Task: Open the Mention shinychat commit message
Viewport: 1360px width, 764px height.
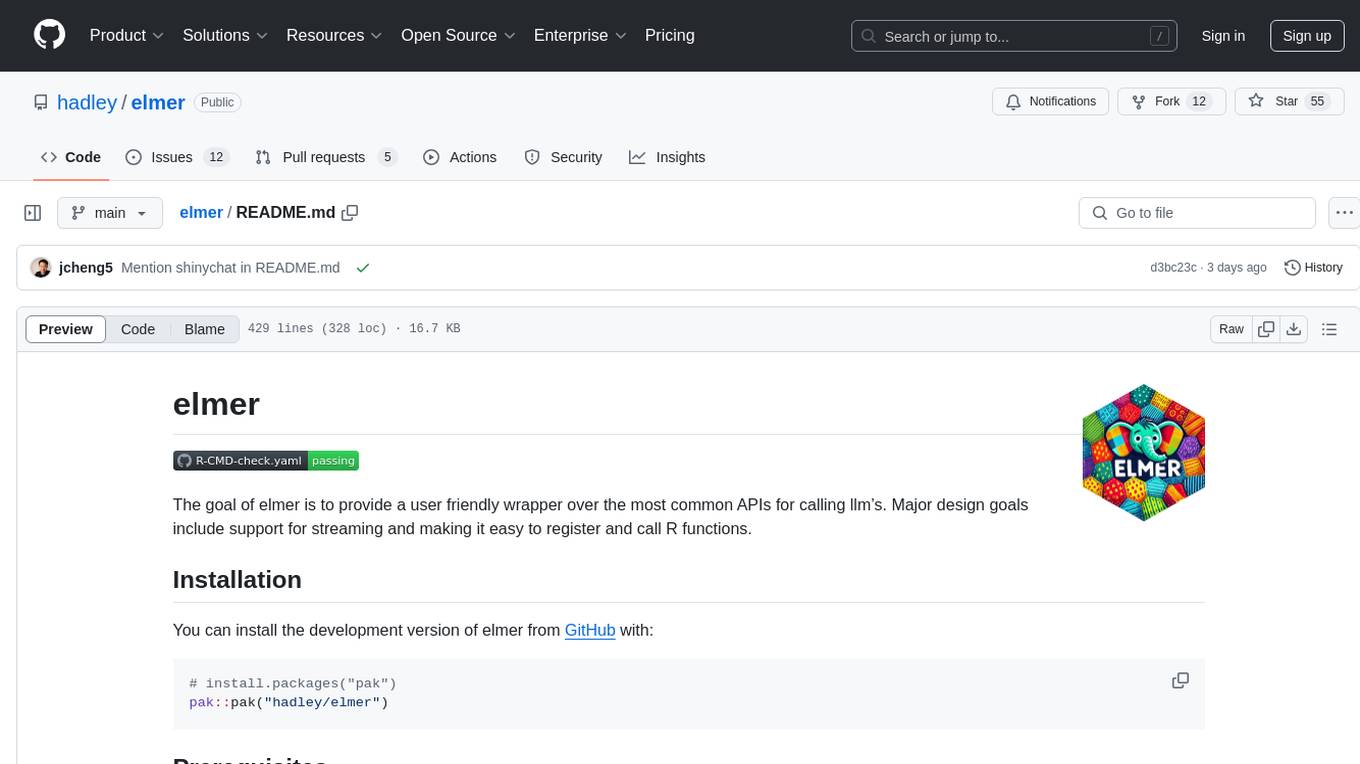Action: coord(230,268)
